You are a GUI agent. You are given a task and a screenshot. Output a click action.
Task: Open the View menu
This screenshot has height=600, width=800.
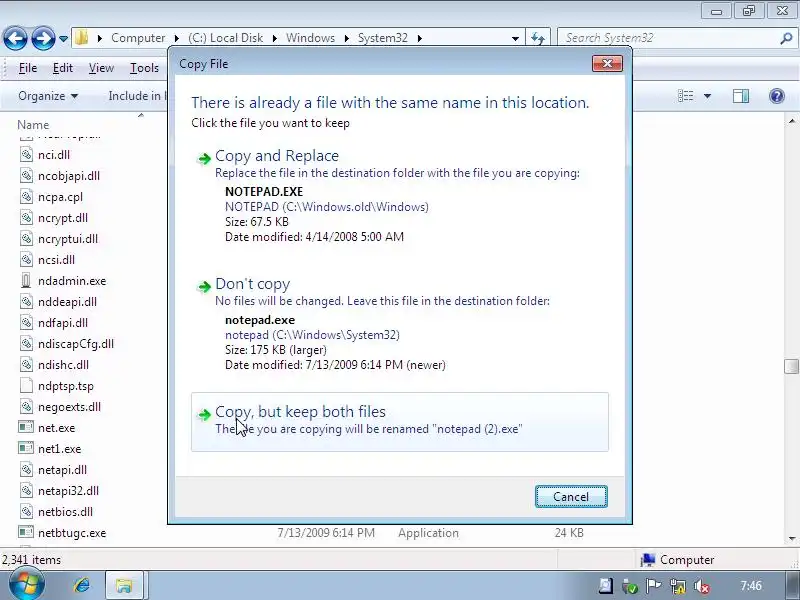coord(101,68)
